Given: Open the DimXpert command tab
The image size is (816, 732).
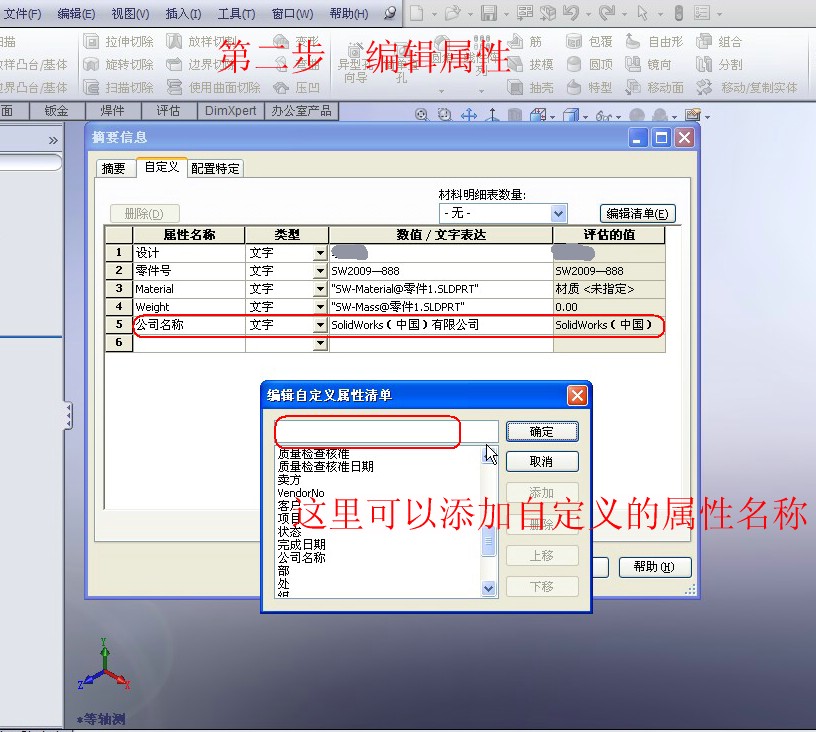Looking at the screenshot, I should click(x=231, y=110).
